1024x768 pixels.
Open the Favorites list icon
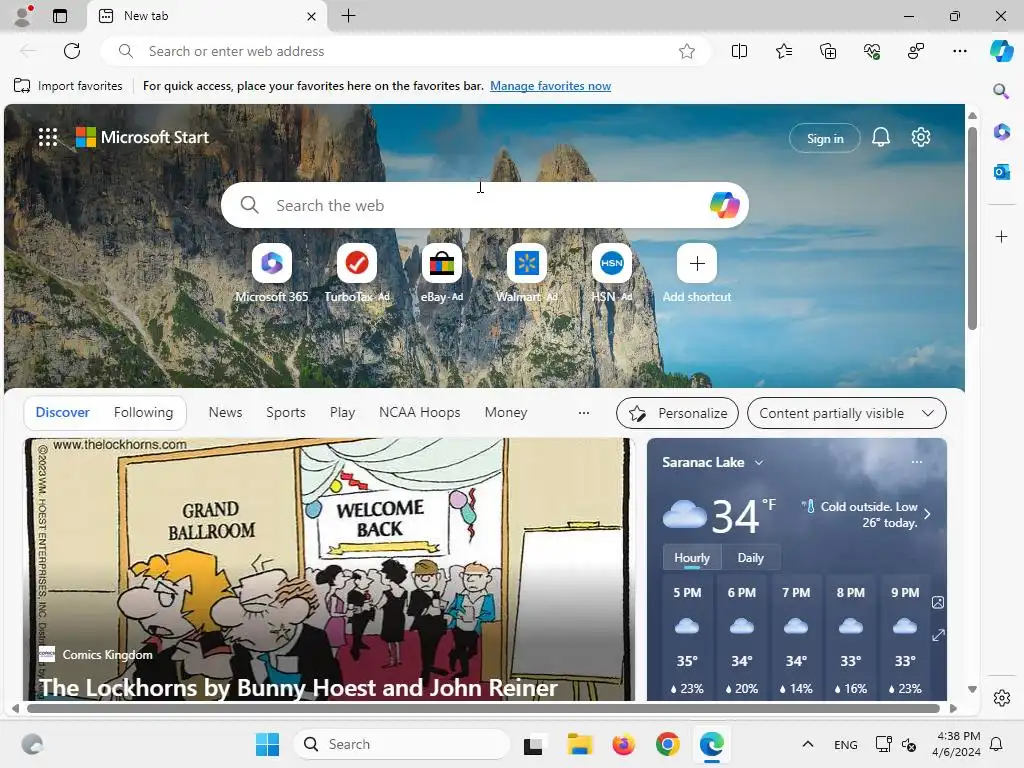[784, 51]
